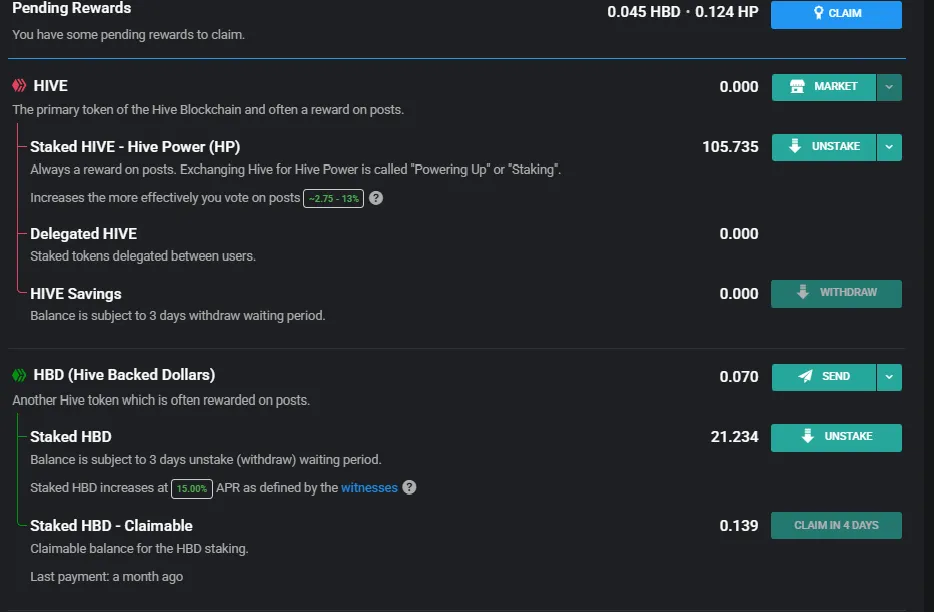
Task: Withdraw from HIVE Savings
Action: click(836, 293)
